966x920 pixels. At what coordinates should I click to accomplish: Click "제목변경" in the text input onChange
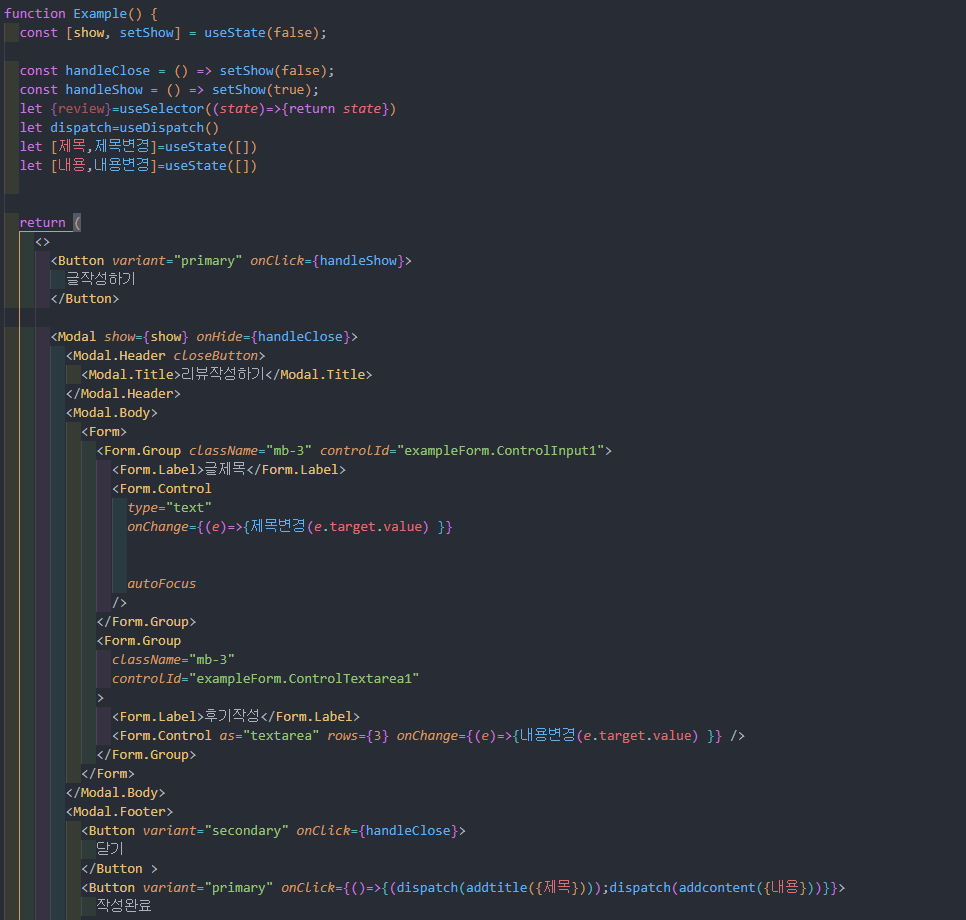[278, 526]
